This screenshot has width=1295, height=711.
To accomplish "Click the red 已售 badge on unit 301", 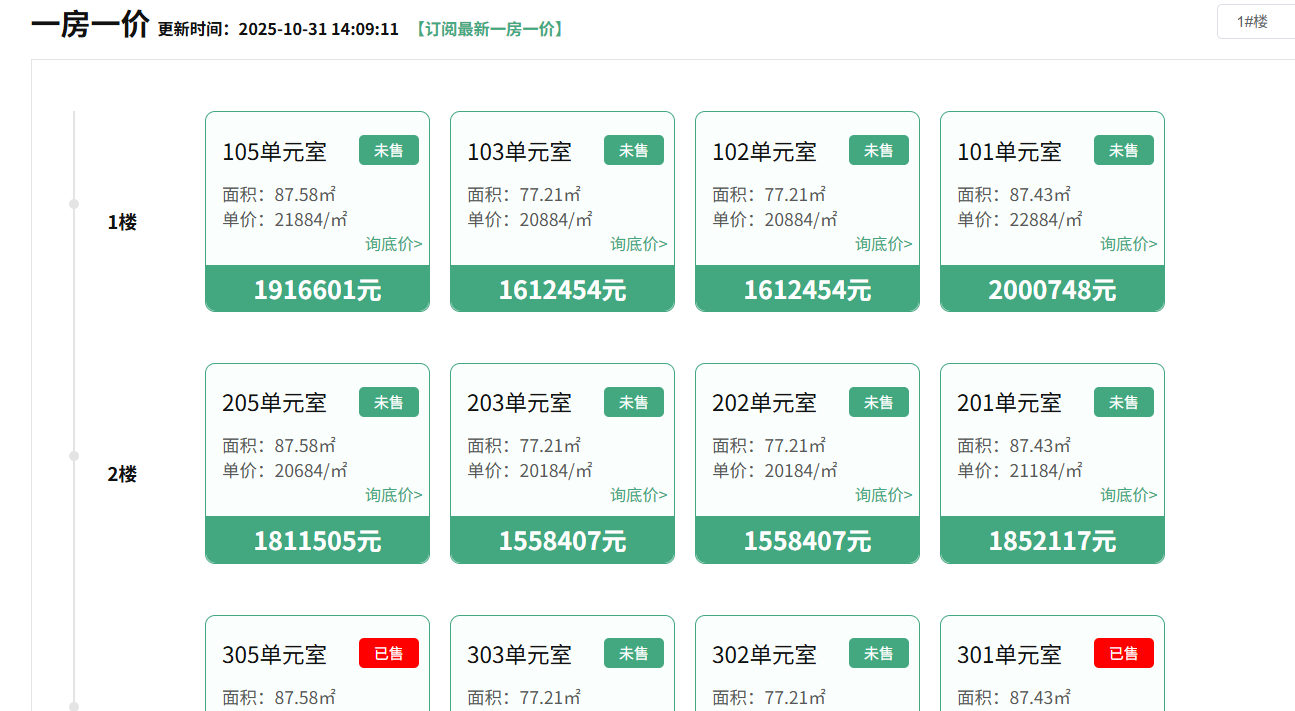I will [1124, 653].
